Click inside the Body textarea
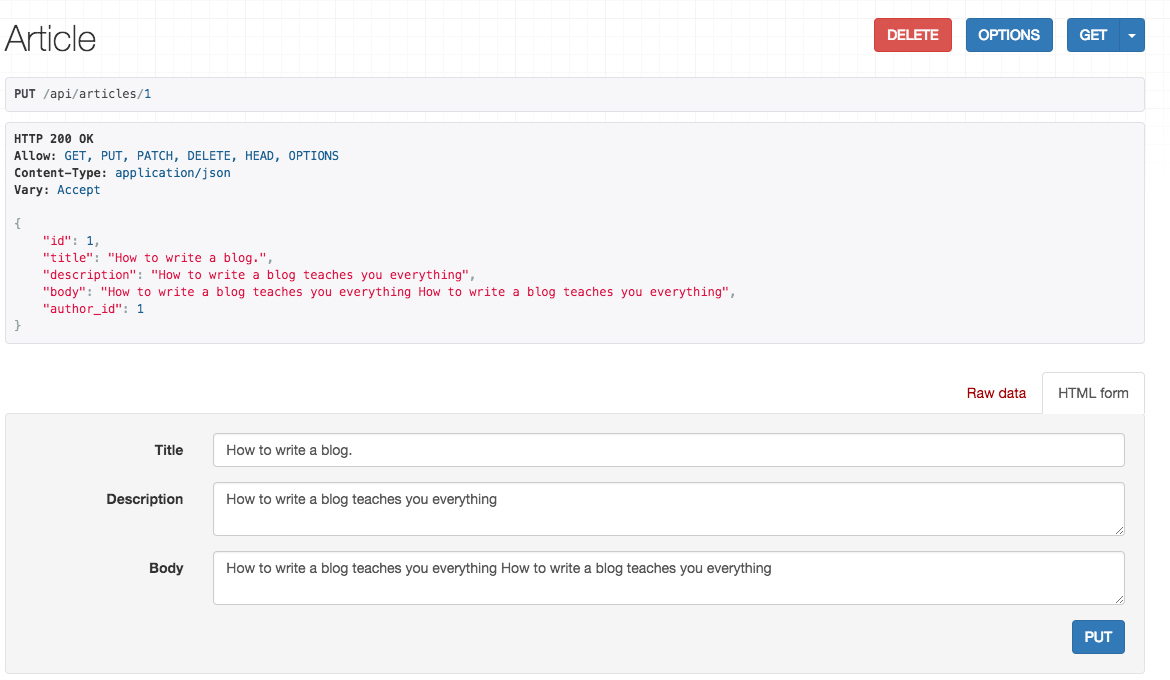Image resolution: width=1170 pixels, height=680 pixels. point(668,578)
